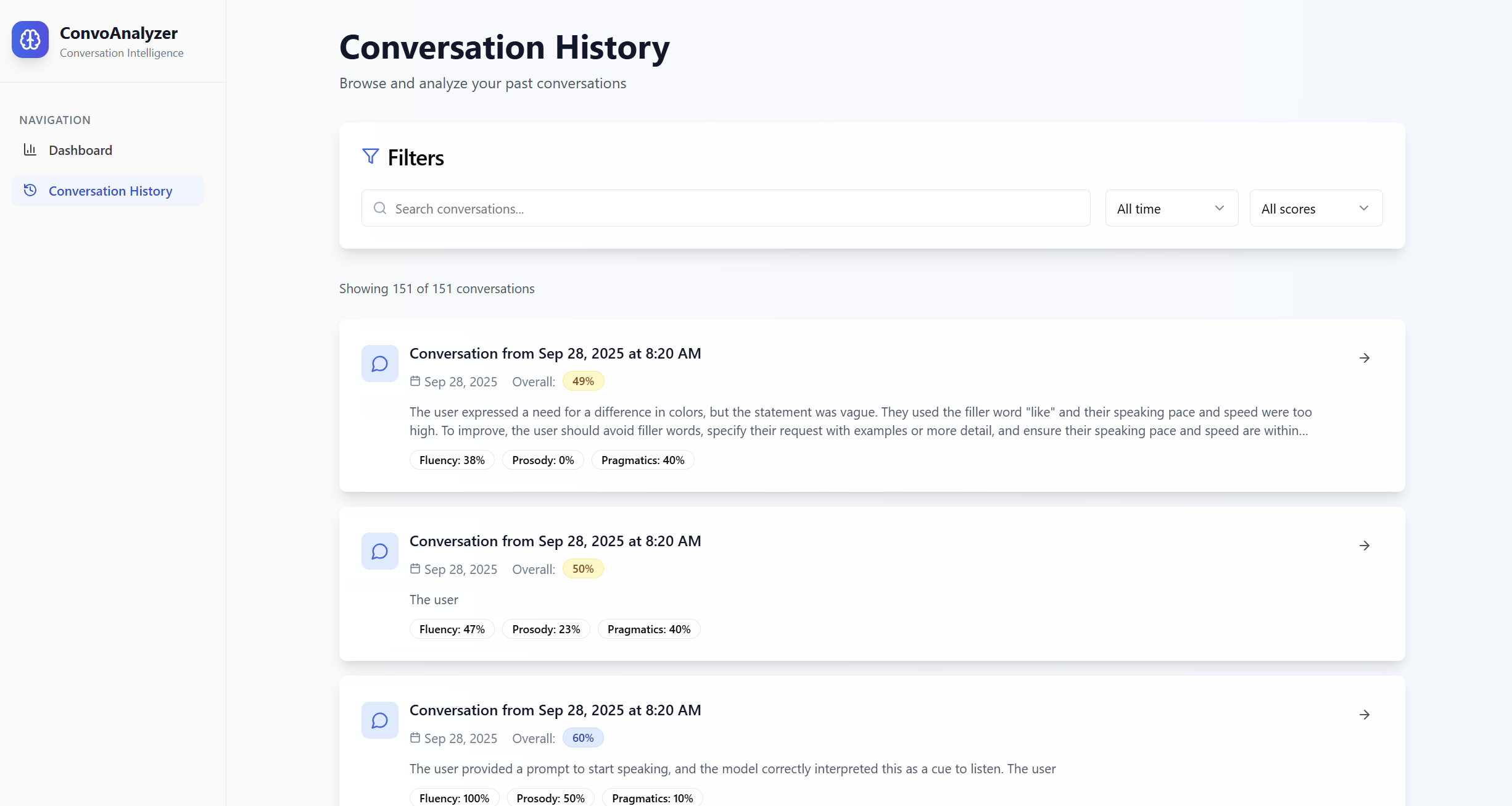Open the 50% conversation via its arrow
This screenshot has height=806, width=1512.
[x=1364, y=546]
